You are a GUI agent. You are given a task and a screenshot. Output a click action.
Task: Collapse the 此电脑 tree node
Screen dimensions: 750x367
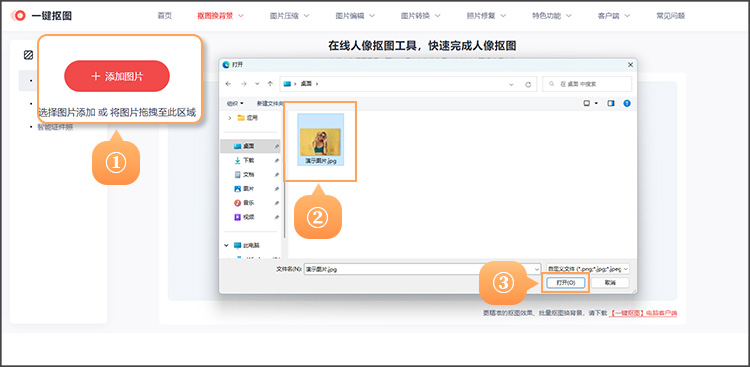[226, 245]
